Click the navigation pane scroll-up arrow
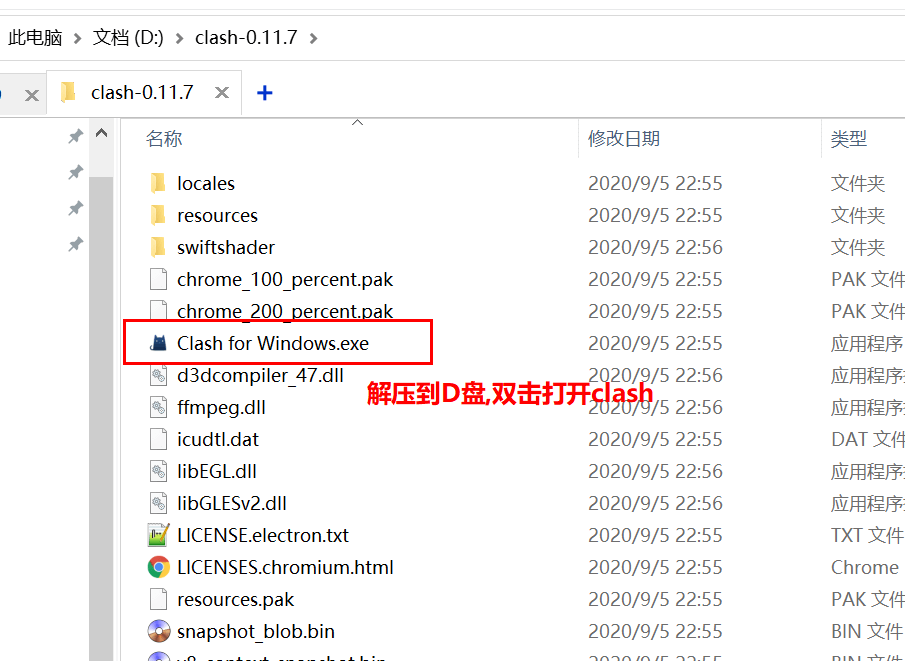Viewport: 905px width, 661px height. (x=102, y=133)
